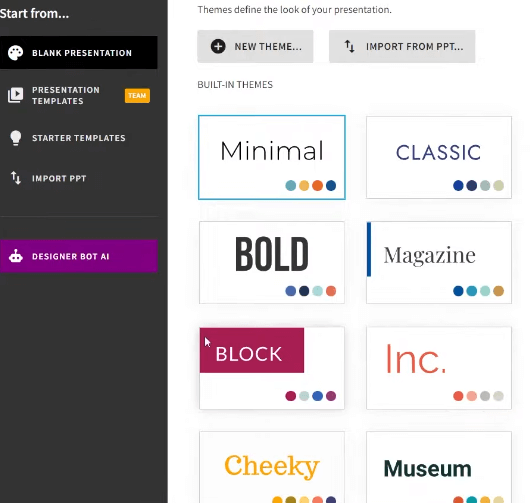This screenshot has width=530, height=503.
Task: Choose the Museum theme card
Action: click(439, 467)
